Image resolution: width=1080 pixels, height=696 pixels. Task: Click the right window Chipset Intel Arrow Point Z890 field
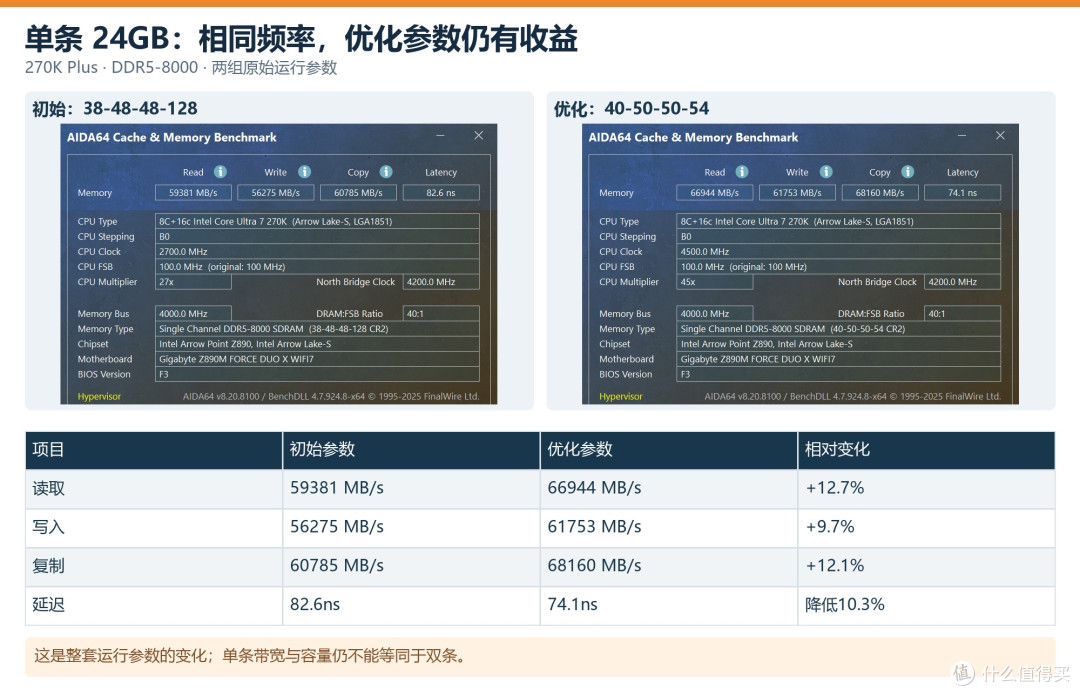(x=838, y=344)
